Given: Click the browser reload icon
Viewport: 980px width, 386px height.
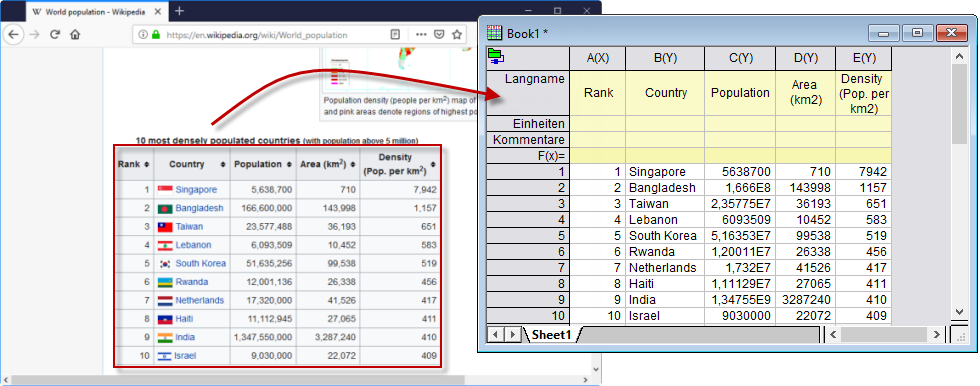Looking at the screenshot, I should pyautogui.click(x=55, y=35).
